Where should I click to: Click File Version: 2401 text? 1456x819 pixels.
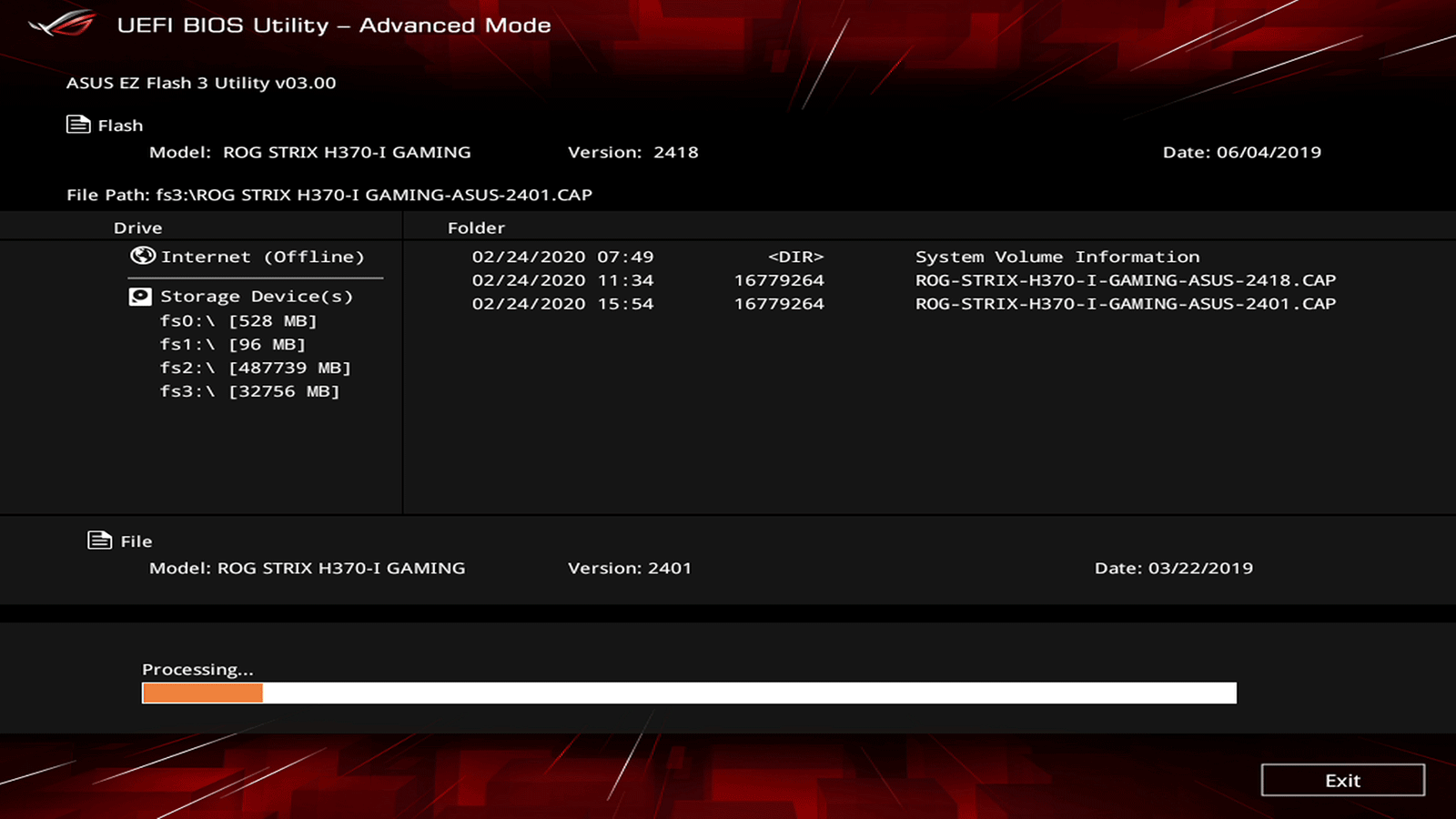point(630,568)
